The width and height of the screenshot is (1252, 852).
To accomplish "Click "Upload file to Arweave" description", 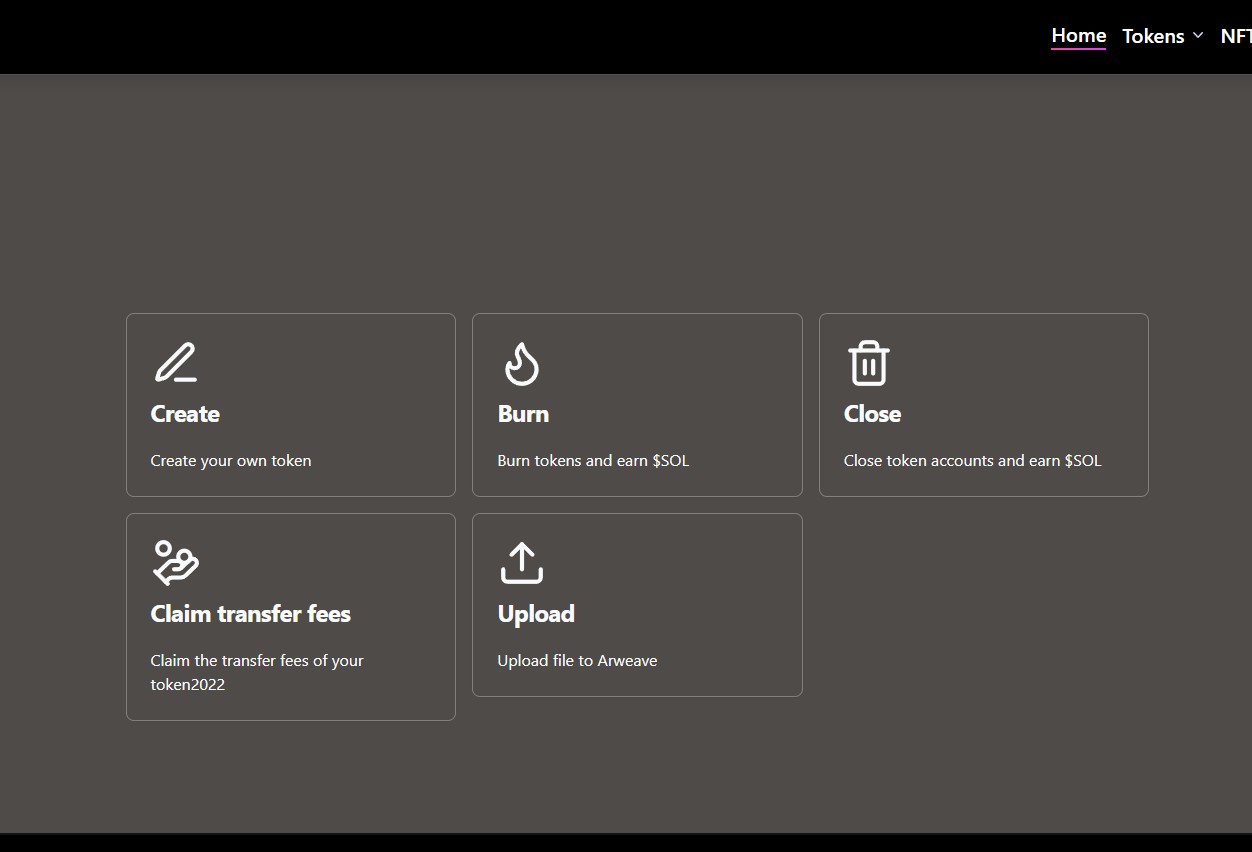I will (x=577, y=661).
